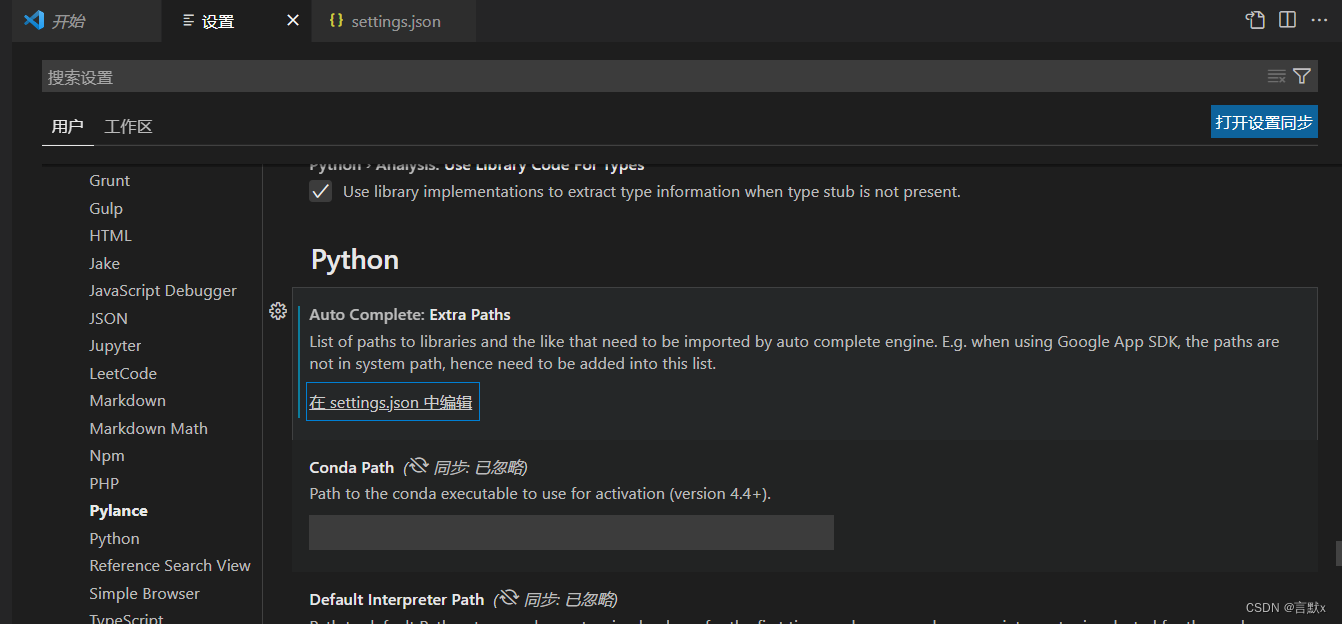Select PHP in settings tree
1342x624 pixels.
click(104, 483)
